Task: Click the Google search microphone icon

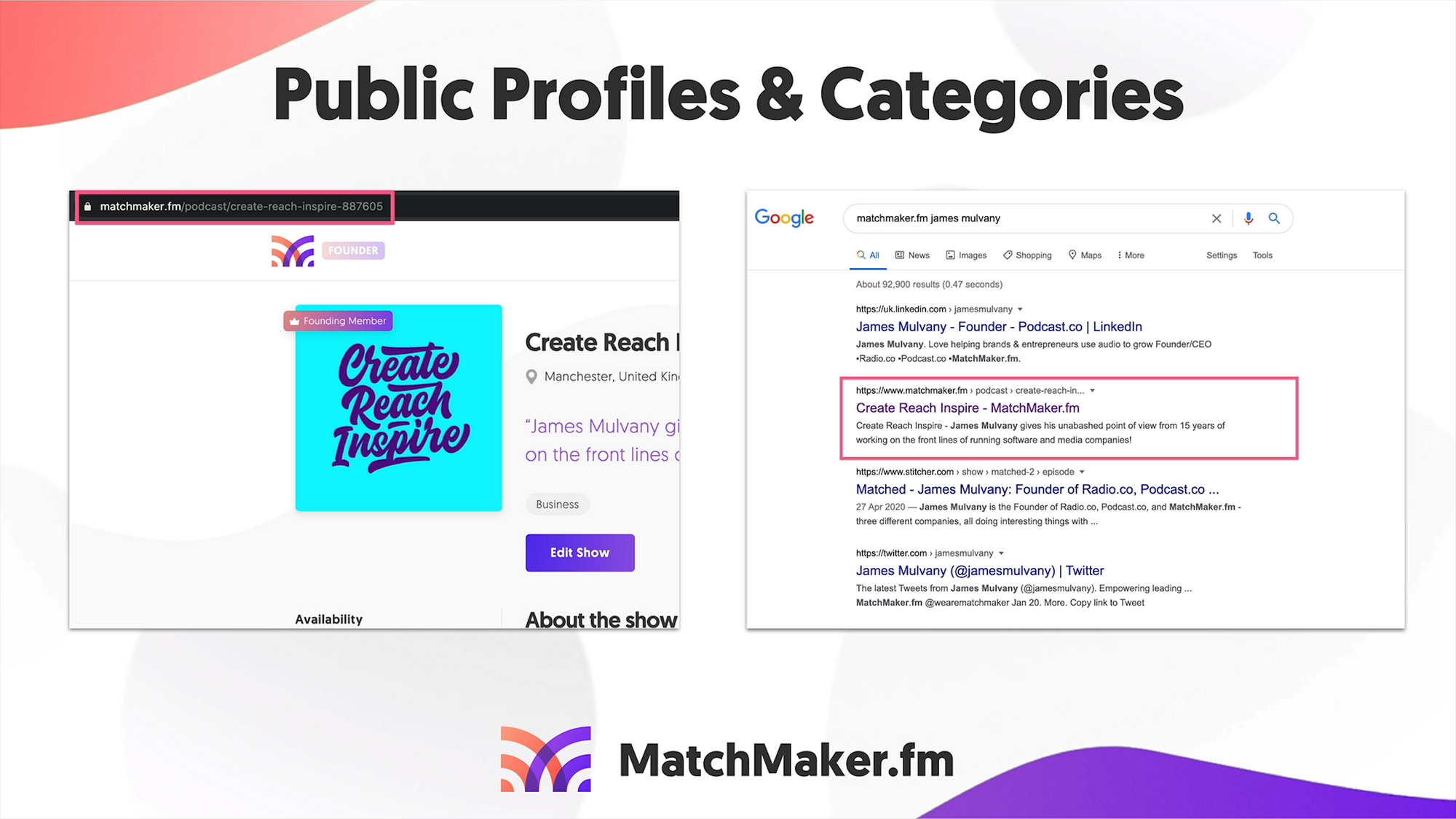Action: tap(1248, 218)
